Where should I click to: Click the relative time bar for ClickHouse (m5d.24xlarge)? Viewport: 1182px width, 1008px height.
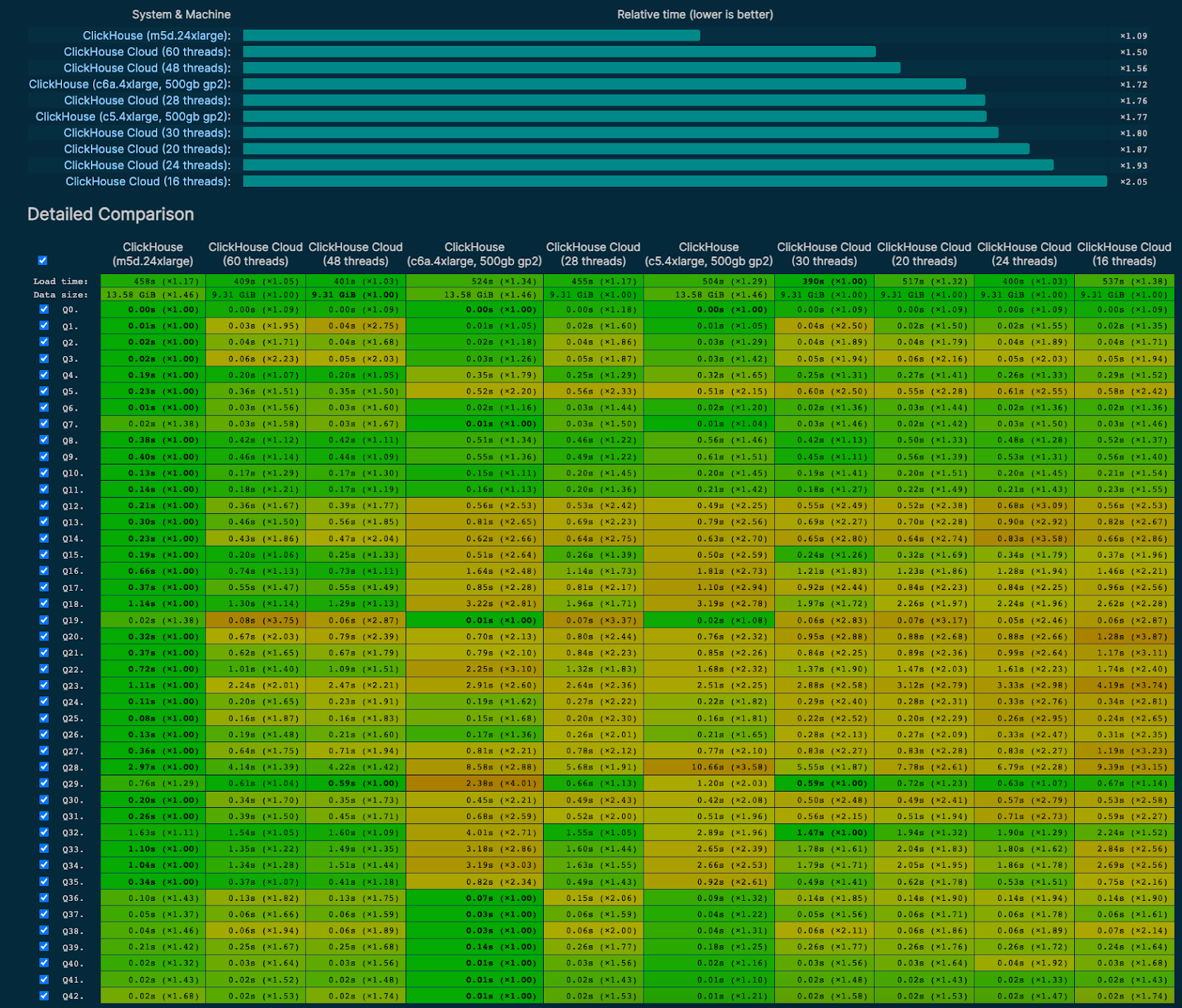pos(471,35)
